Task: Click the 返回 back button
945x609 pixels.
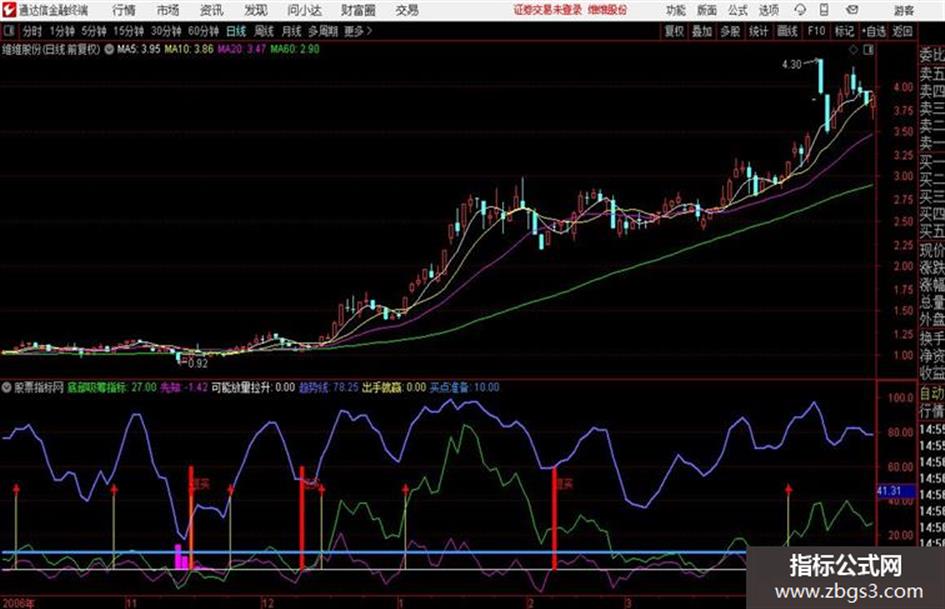Action: [902, 31]
